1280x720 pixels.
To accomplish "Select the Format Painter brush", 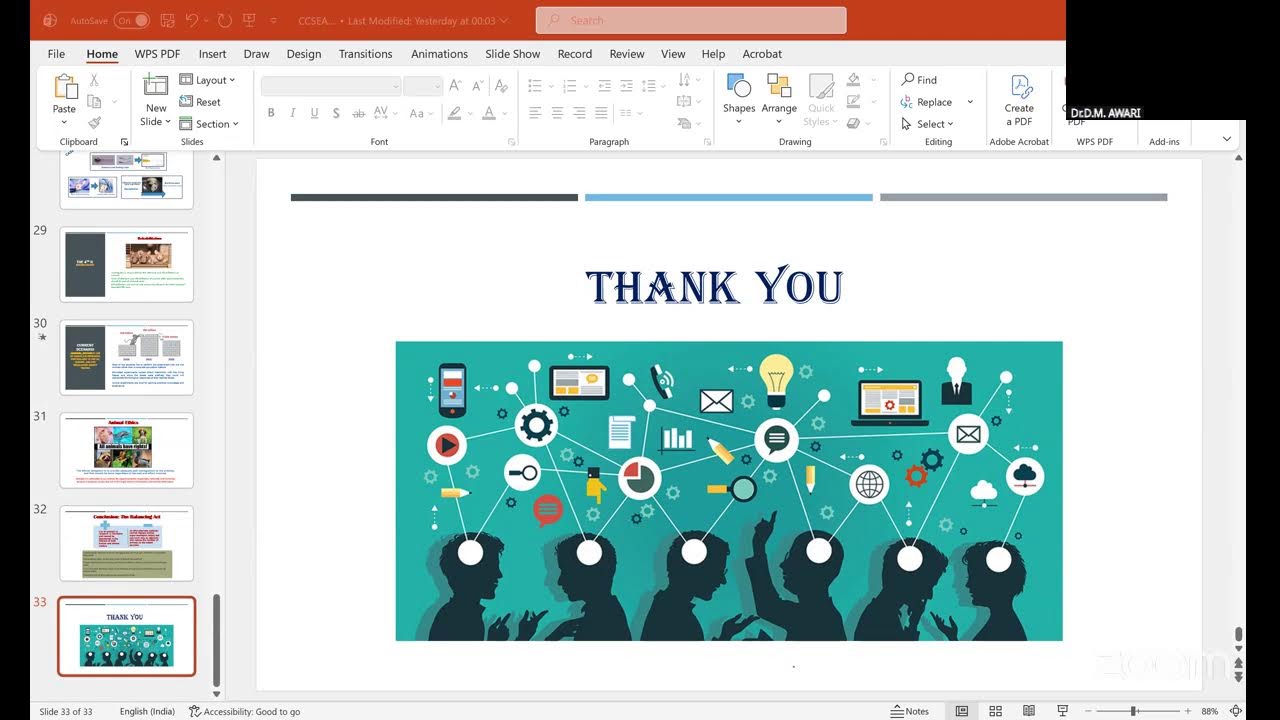I will 94,123.
